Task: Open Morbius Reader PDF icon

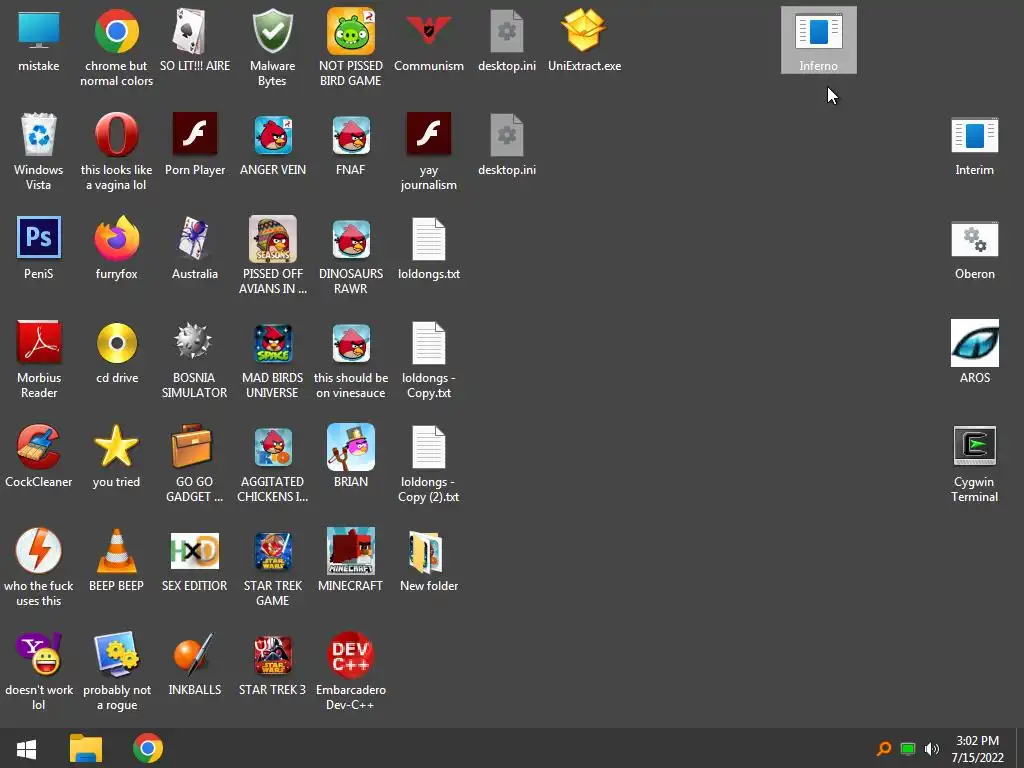Action: [39, 342]
